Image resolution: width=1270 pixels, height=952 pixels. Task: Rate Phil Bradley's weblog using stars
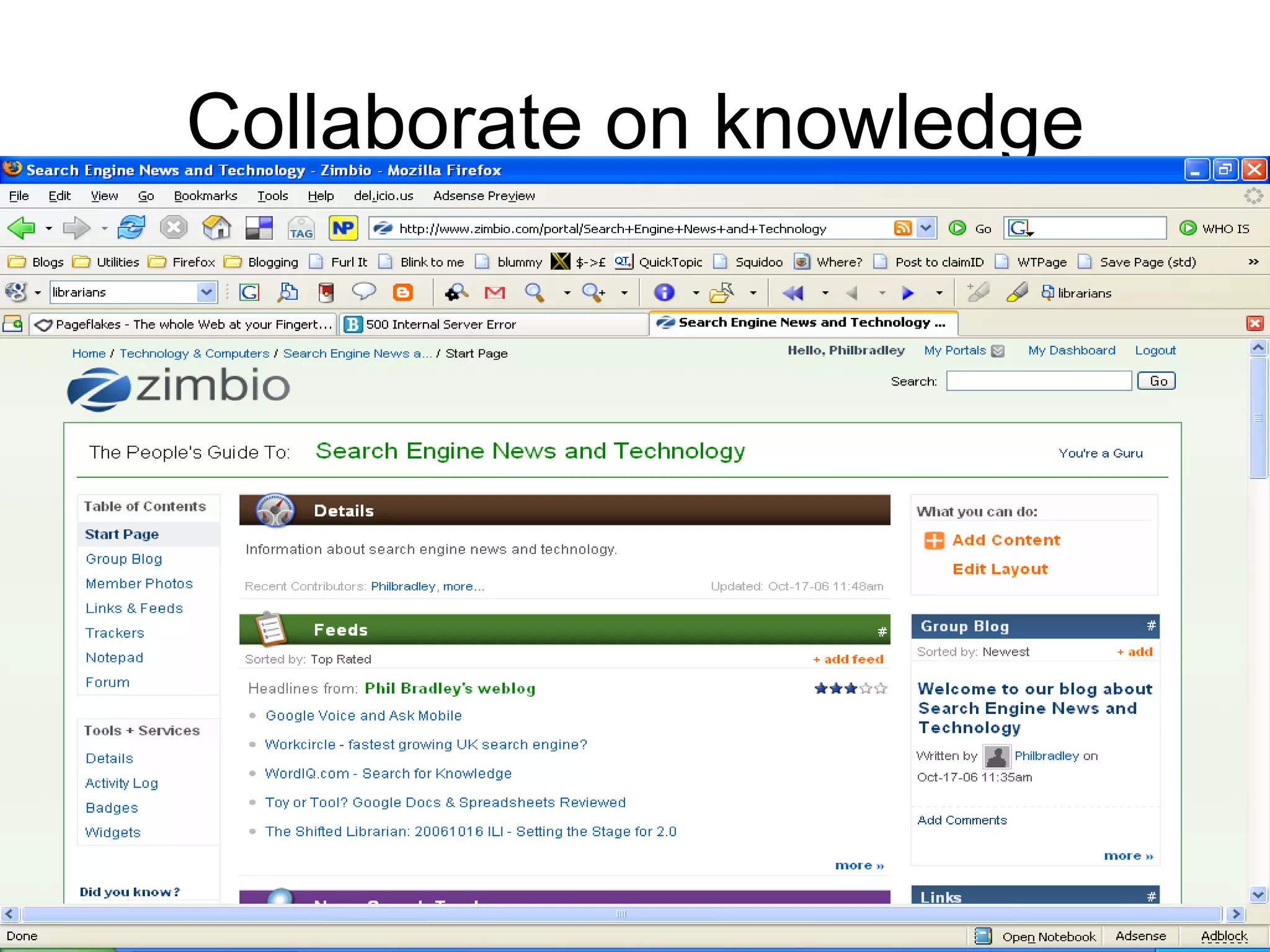tap(851, 689)
